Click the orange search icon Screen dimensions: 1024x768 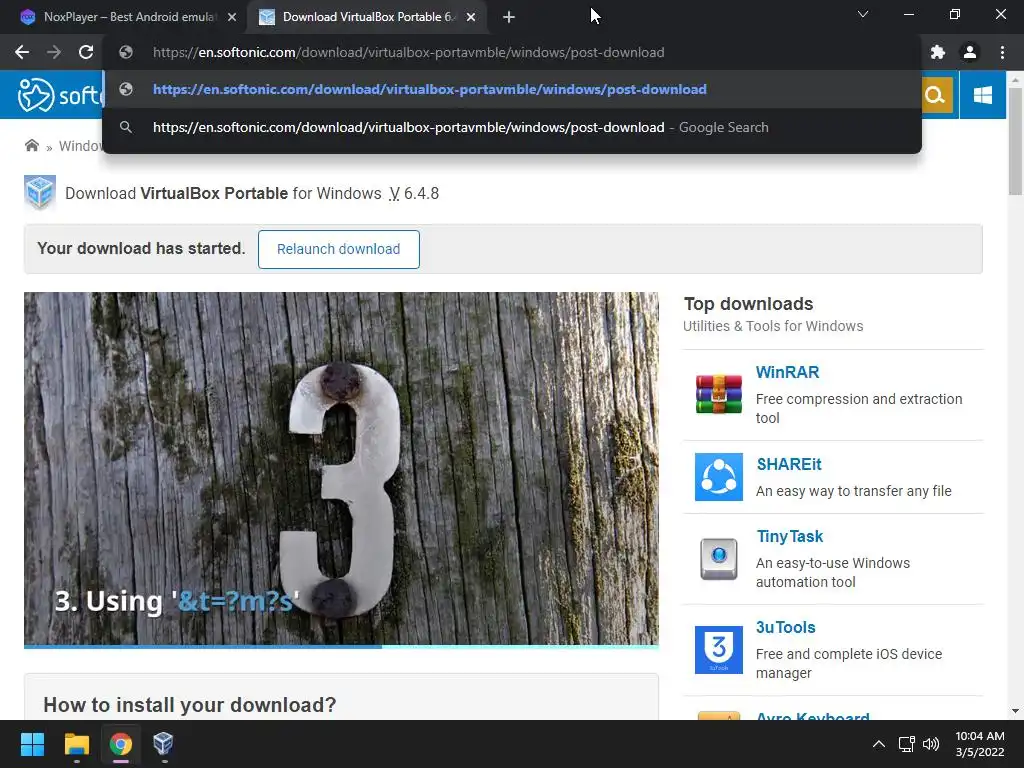click(x=935, y=95)
